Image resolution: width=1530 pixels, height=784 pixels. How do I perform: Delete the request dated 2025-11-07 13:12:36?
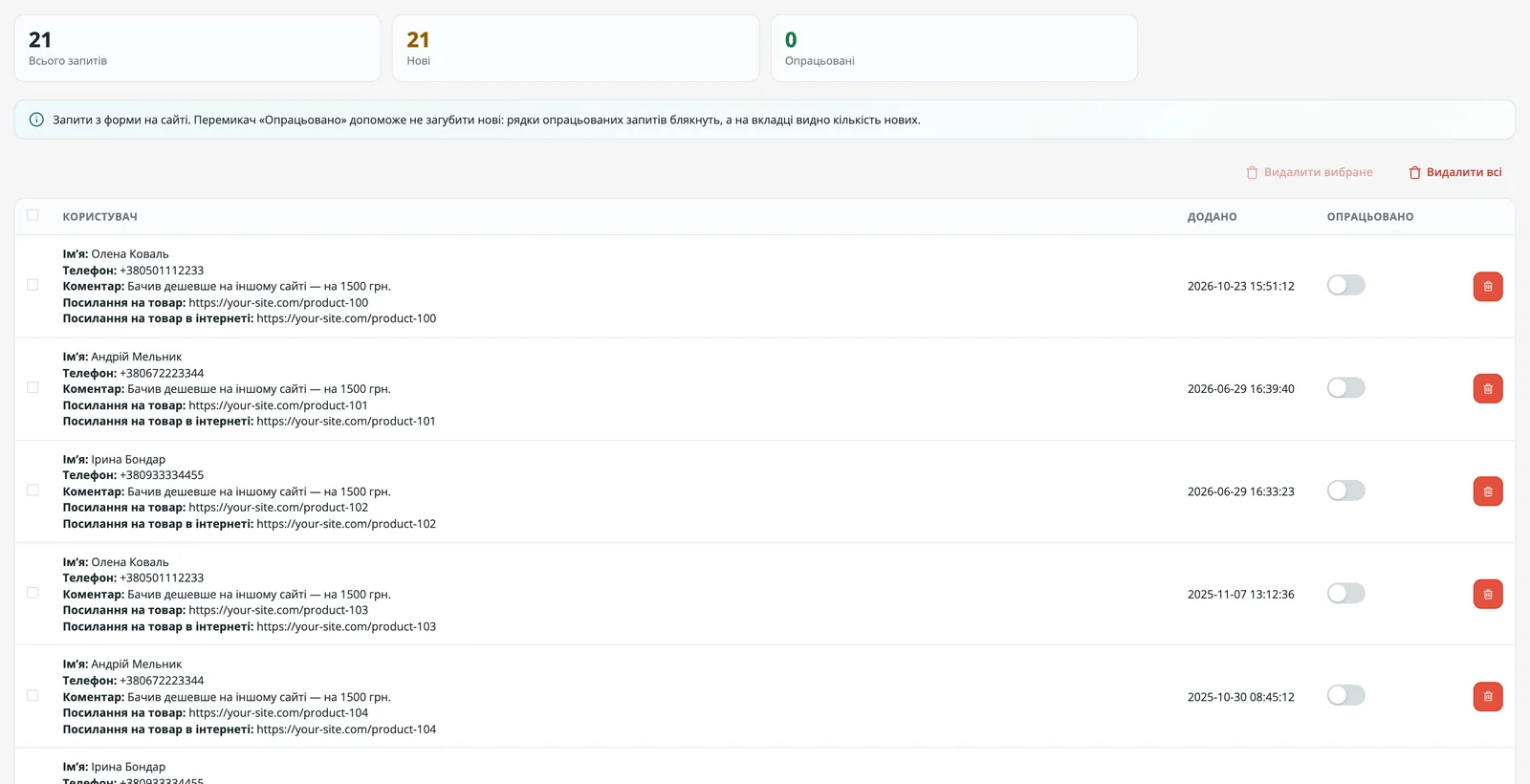click(1488, 594)
